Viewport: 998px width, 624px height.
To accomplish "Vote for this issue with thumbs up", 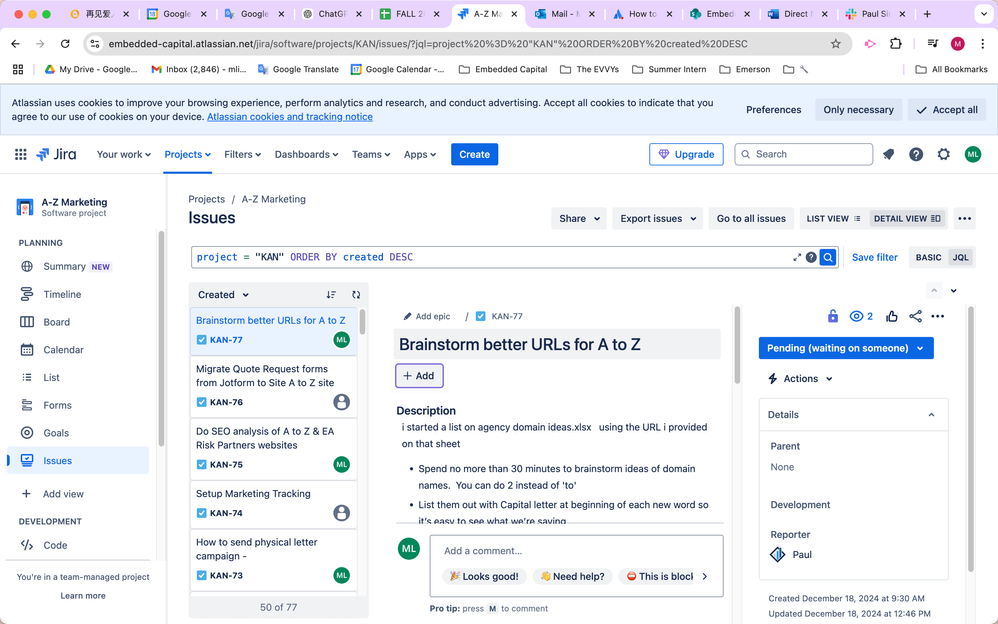I will tap(892, 316).
